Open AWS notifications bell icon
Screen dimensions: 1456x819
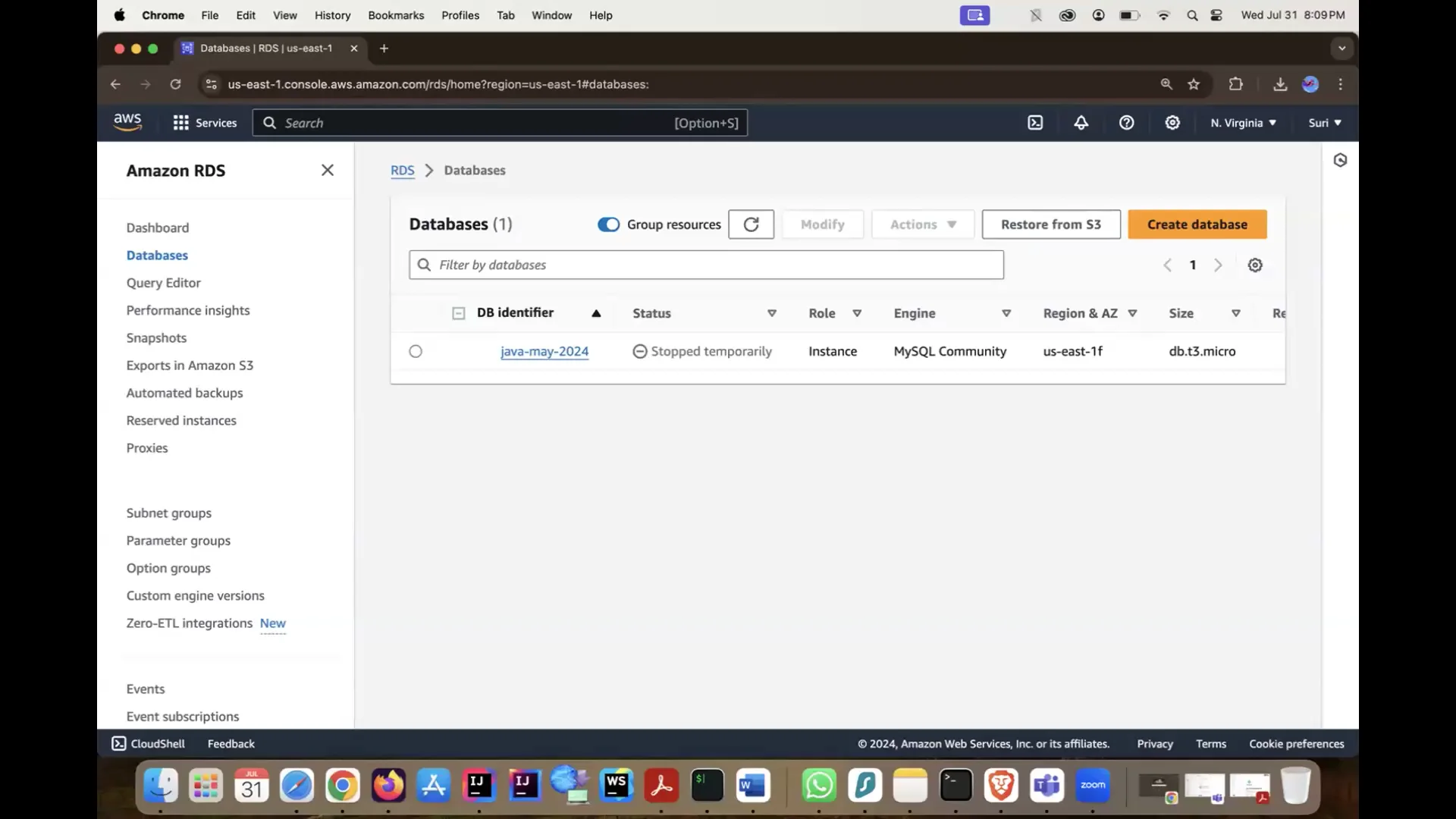click(1080, 122)
